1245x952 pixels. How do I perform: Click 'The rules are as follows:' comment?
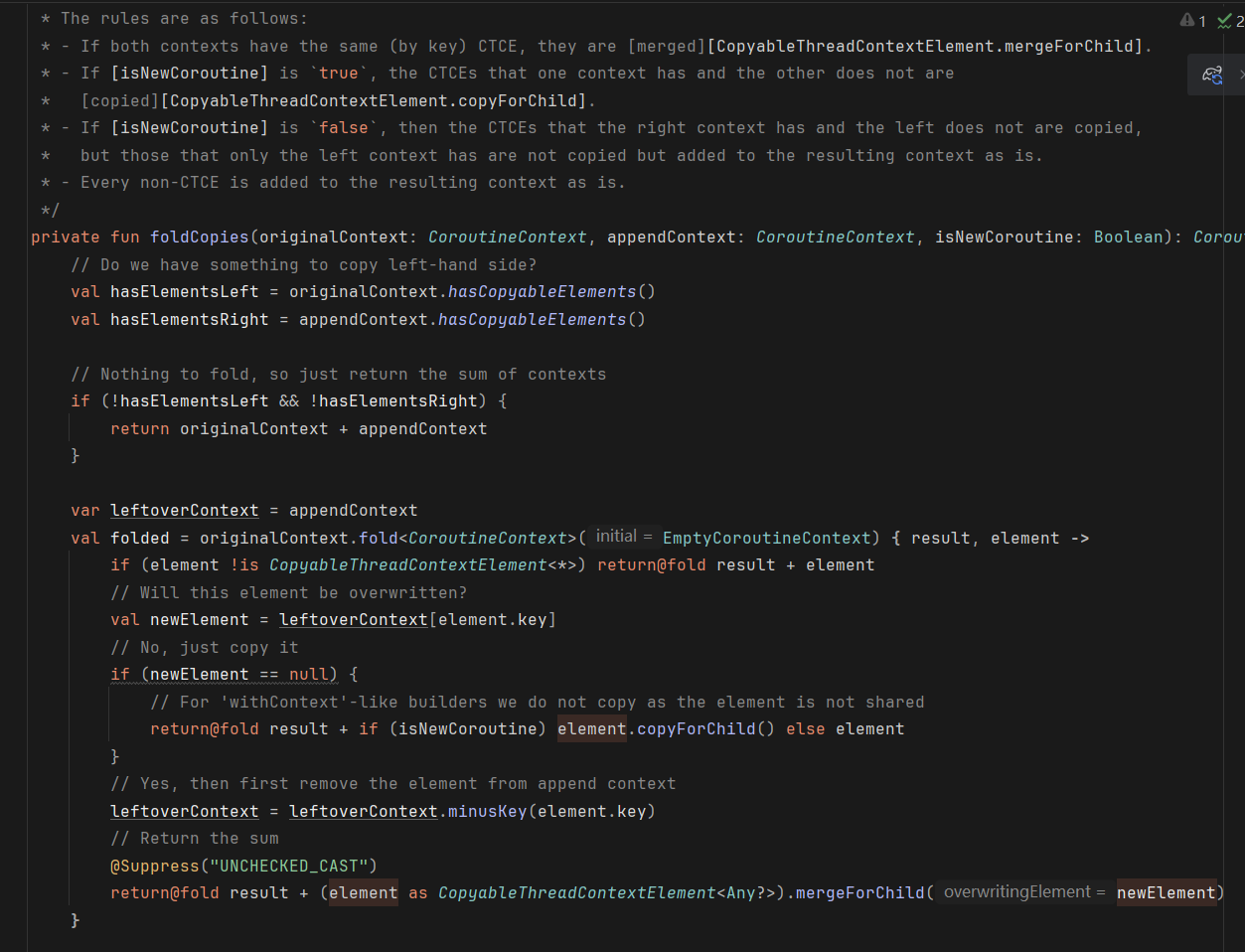[x=184, y=18]
